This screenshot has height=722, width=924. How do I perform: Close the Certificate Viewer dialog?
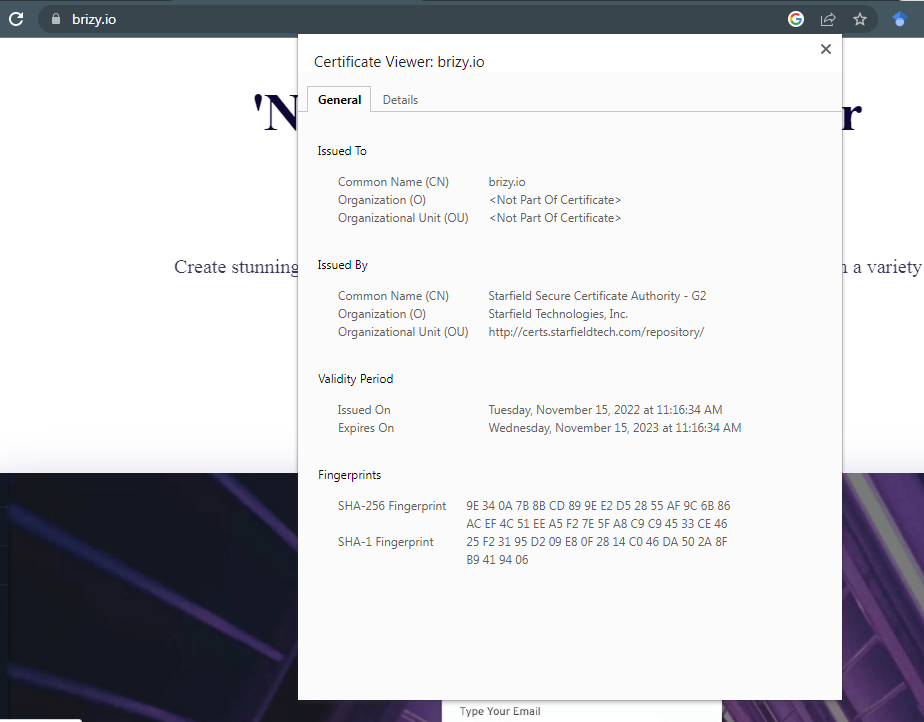[826, 49]
